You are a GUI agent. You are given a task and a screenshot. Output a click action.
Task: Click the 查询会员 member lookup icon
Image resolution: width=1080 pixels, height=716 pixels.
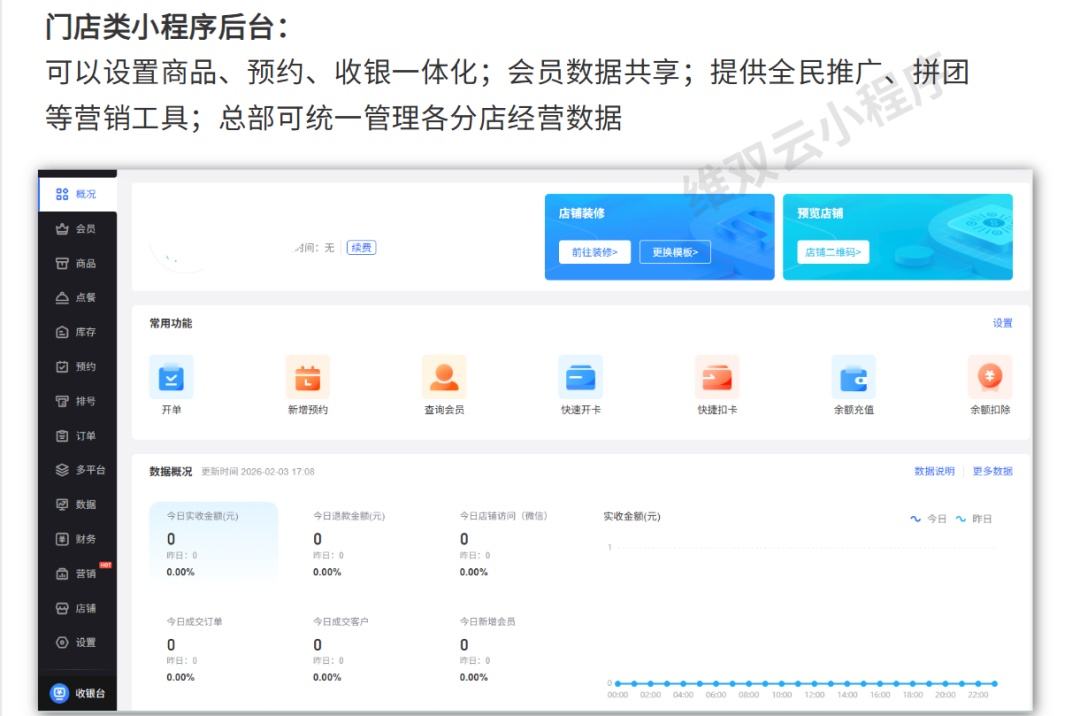[x=444, y=378]
